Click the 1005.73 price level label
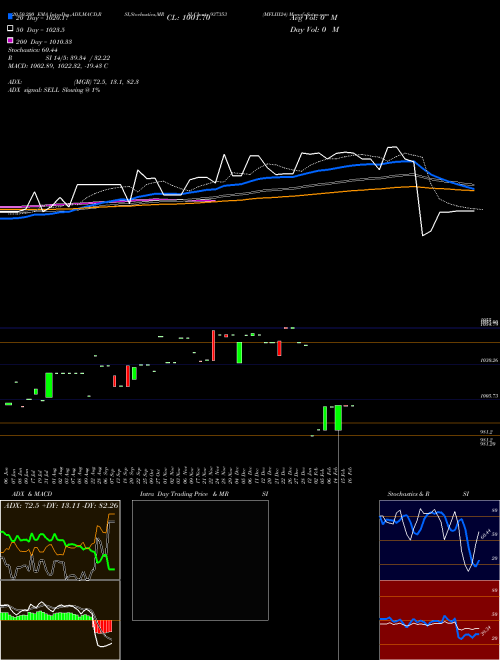 tap(489, 396)
